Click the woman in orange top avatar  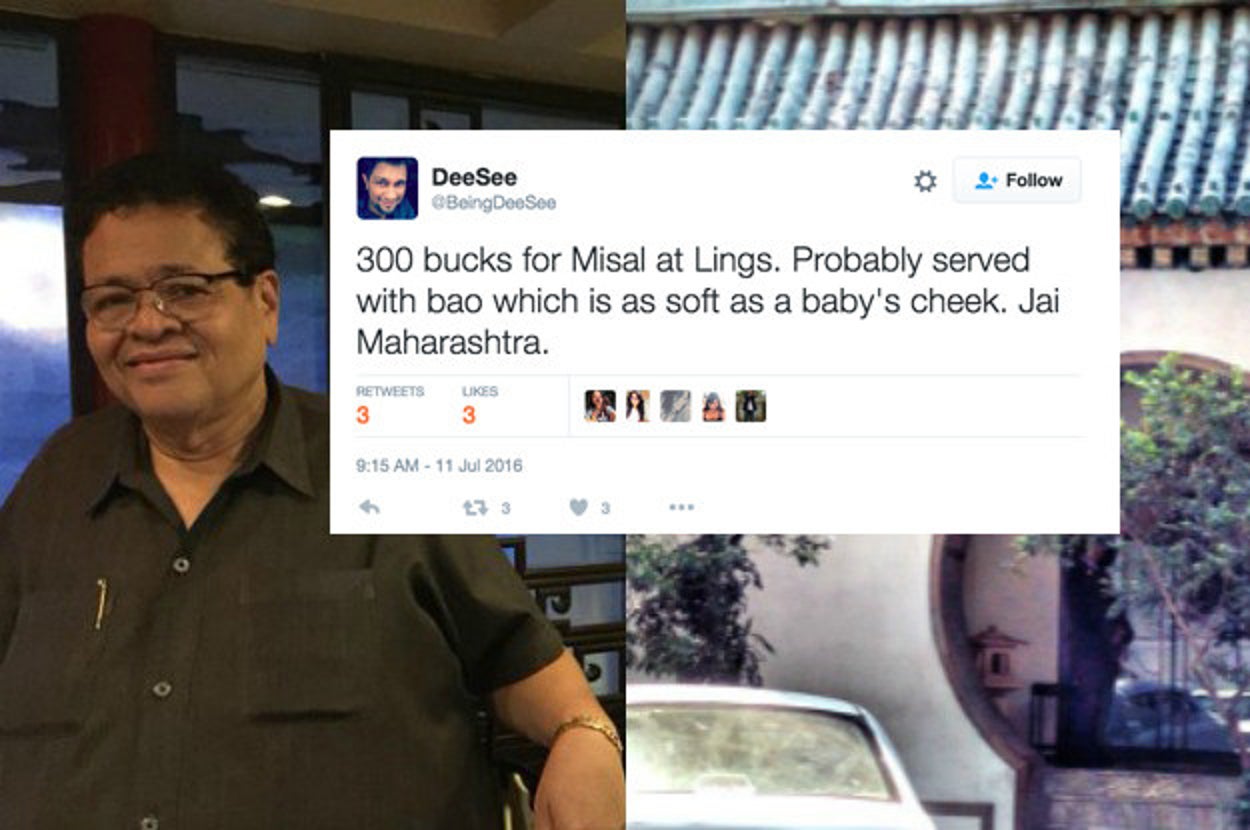713,406
